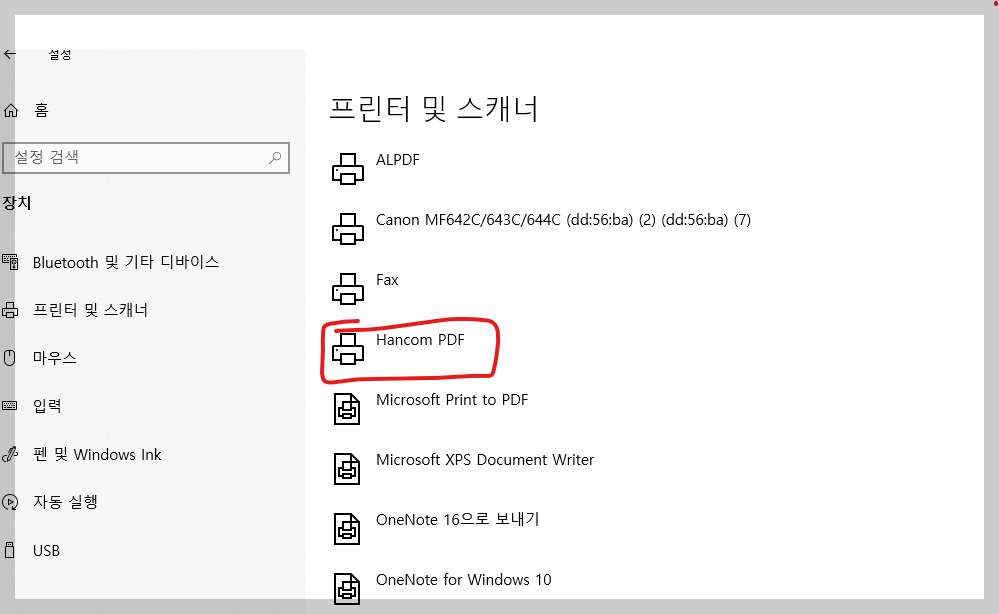Click the Fax printer icon
The image size is (999, 614).
pos(348,289)
